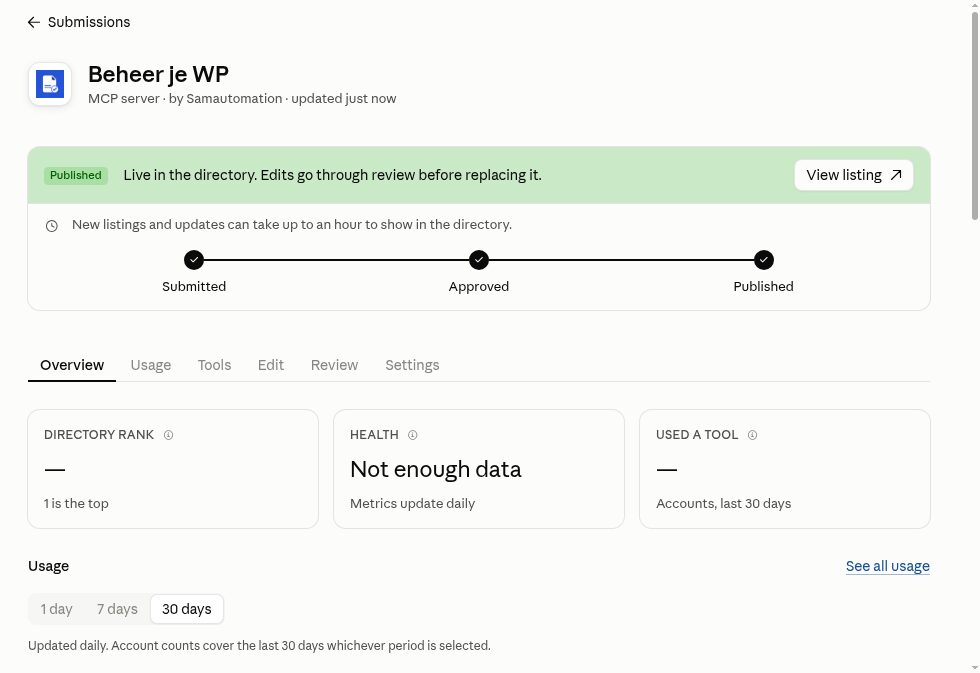
Task: Switch to the Usage tab
Action: (151, 365)
